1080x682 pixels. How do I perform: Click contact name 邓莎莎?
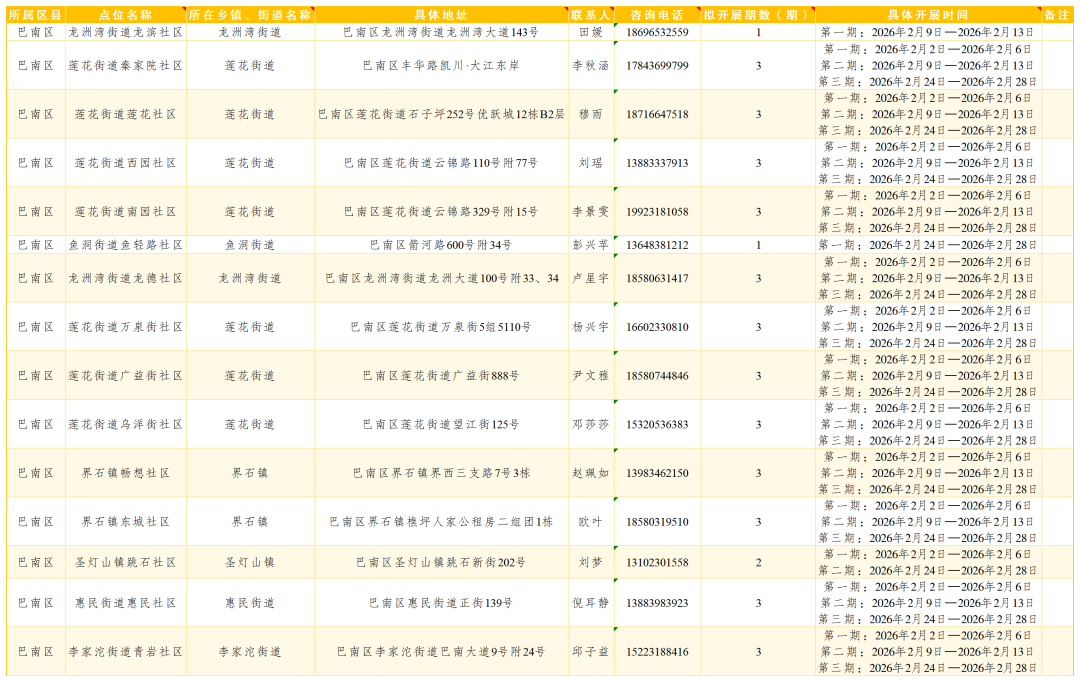coord(591,425)
